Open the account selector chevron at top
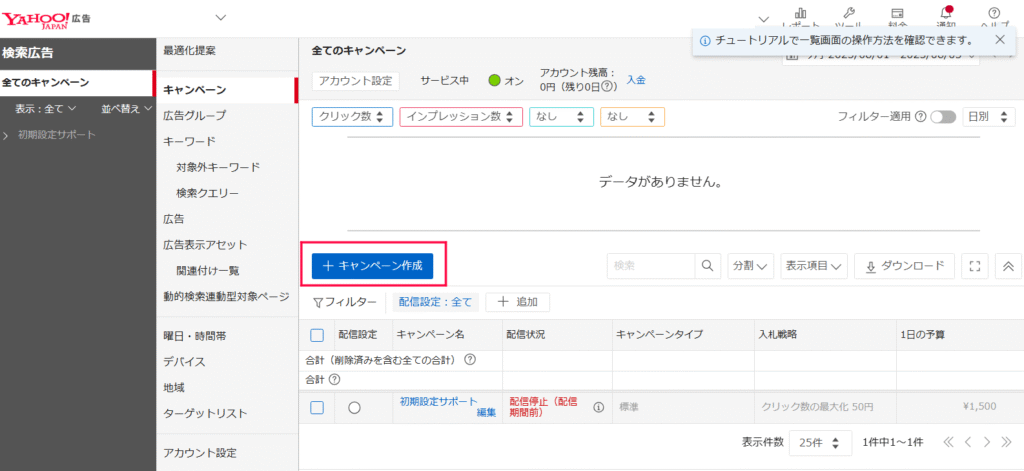 (221, 16)
